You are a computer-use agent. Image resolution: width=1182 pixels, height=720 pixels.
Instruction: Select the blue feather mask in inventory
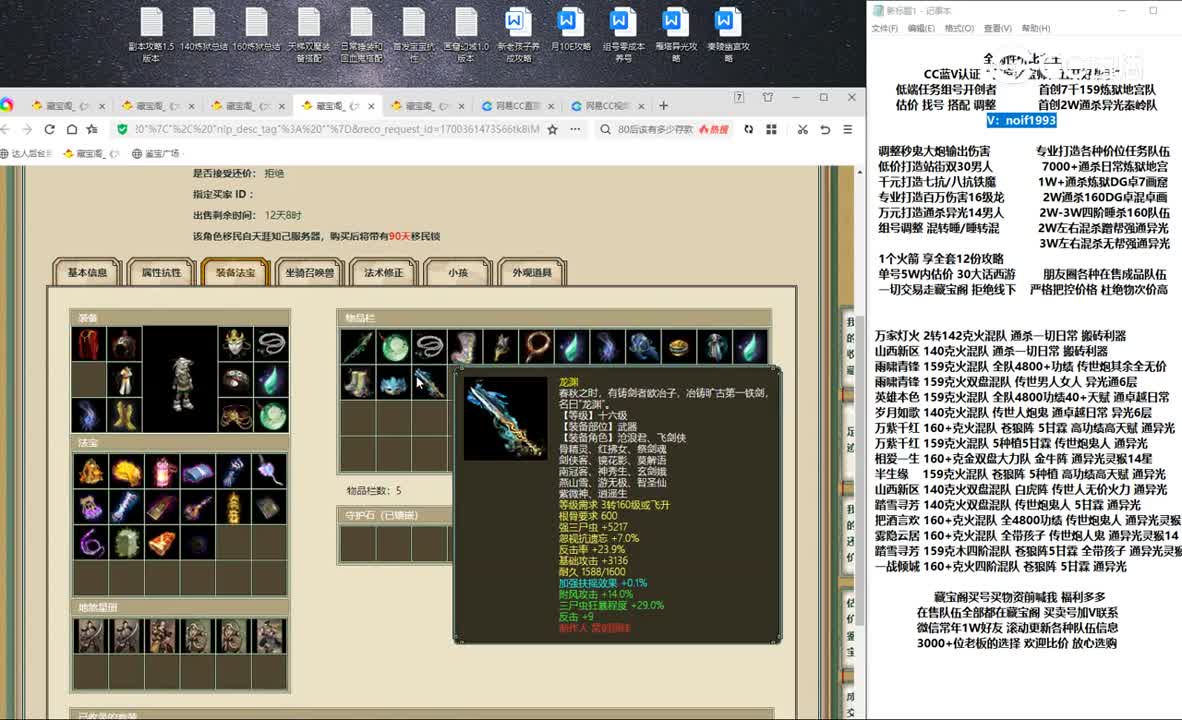pyautogui.click(x=393, y=383)
